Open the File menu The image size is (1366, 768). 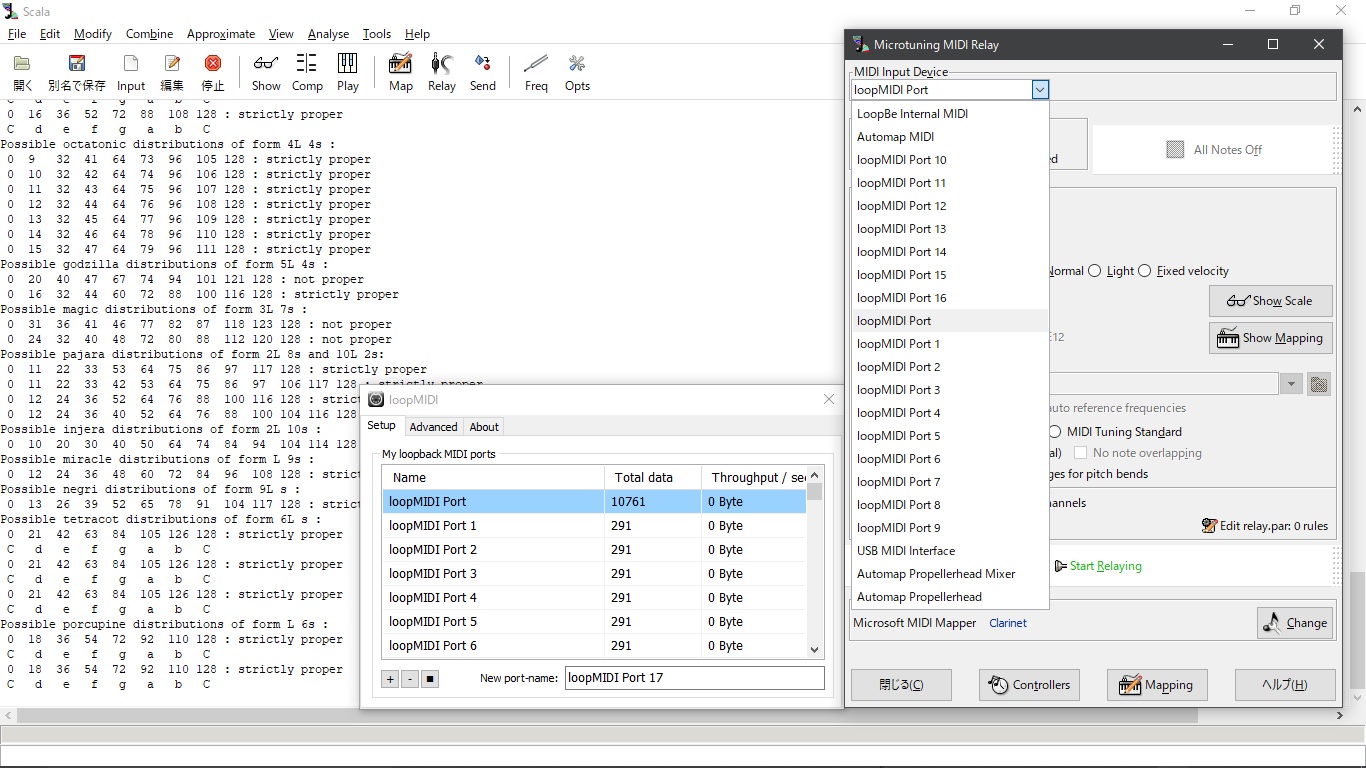(x=17, y=34)
